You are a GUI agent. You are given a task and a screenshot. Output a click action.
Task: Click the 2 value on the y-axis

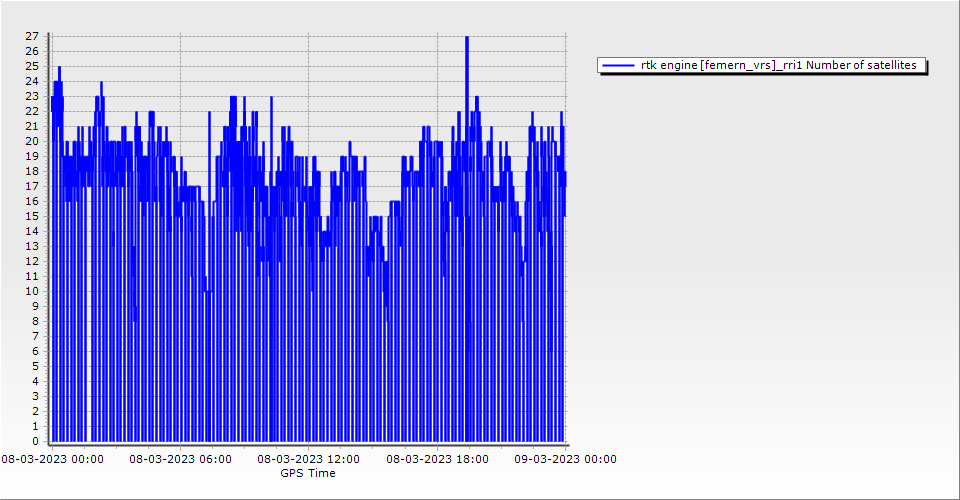tap(35, 411)
